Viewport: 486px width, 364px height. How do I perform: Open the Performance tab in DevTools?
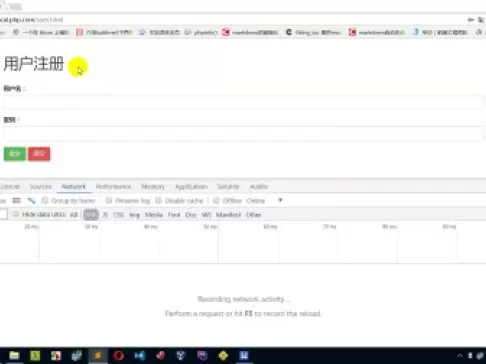click(x=113, y=186)
